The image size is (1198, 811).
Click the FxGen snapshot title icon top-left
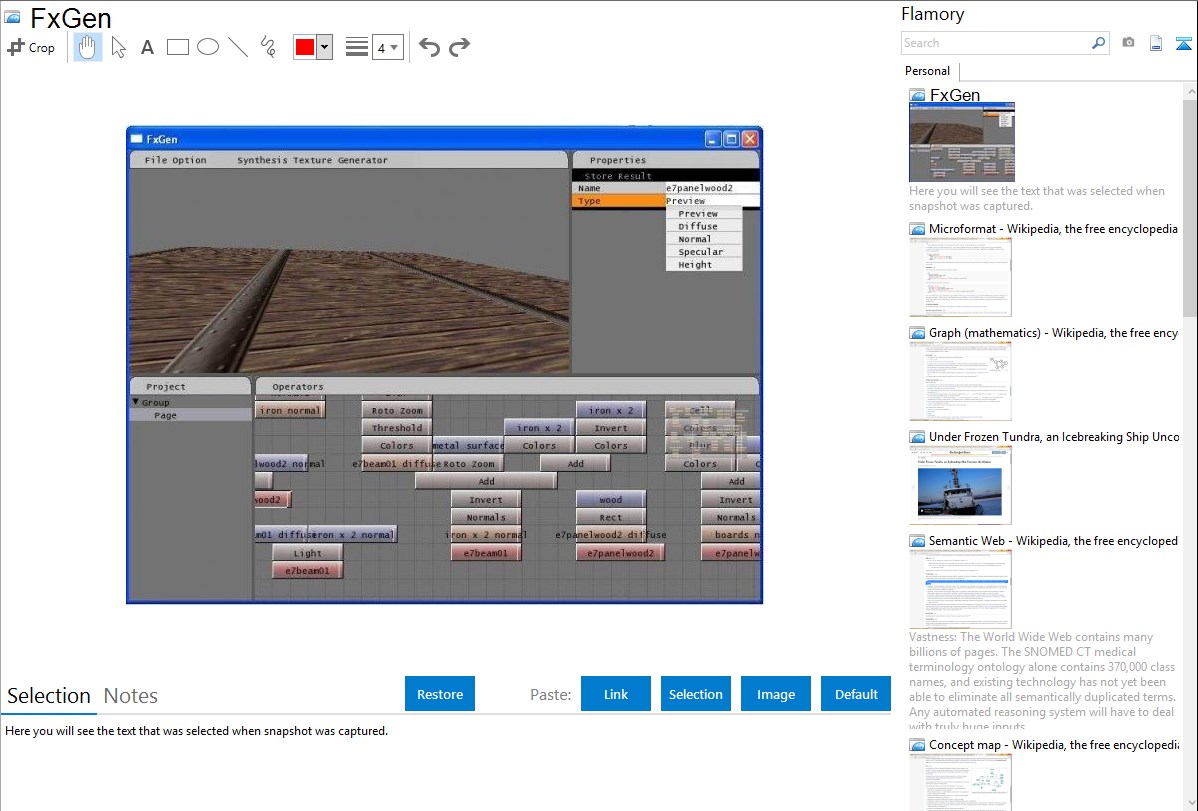coord(13,17)
